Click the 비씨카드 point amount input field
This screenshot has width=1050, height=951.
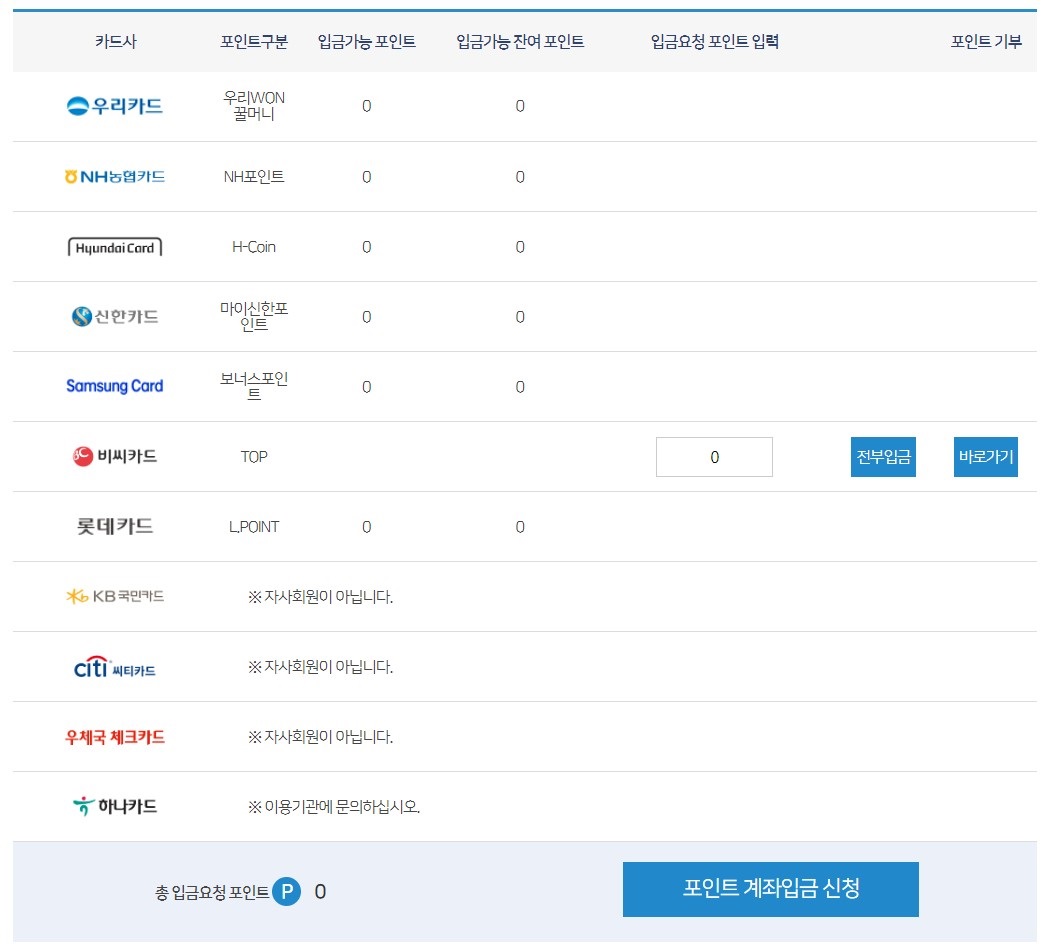click(x=714, y=456)
